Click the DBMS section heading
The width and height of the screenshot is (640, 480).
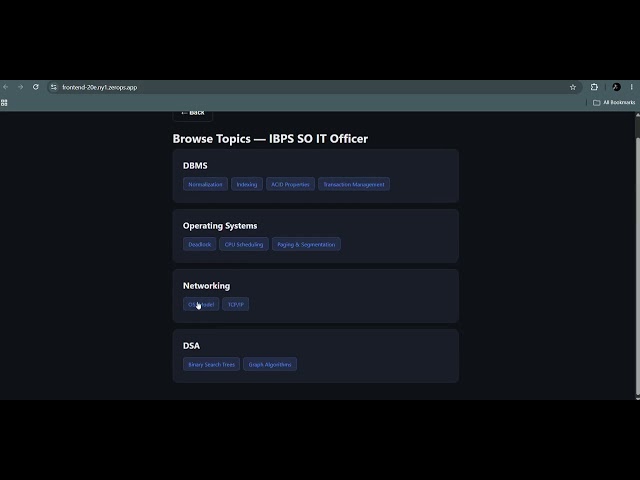195,166
